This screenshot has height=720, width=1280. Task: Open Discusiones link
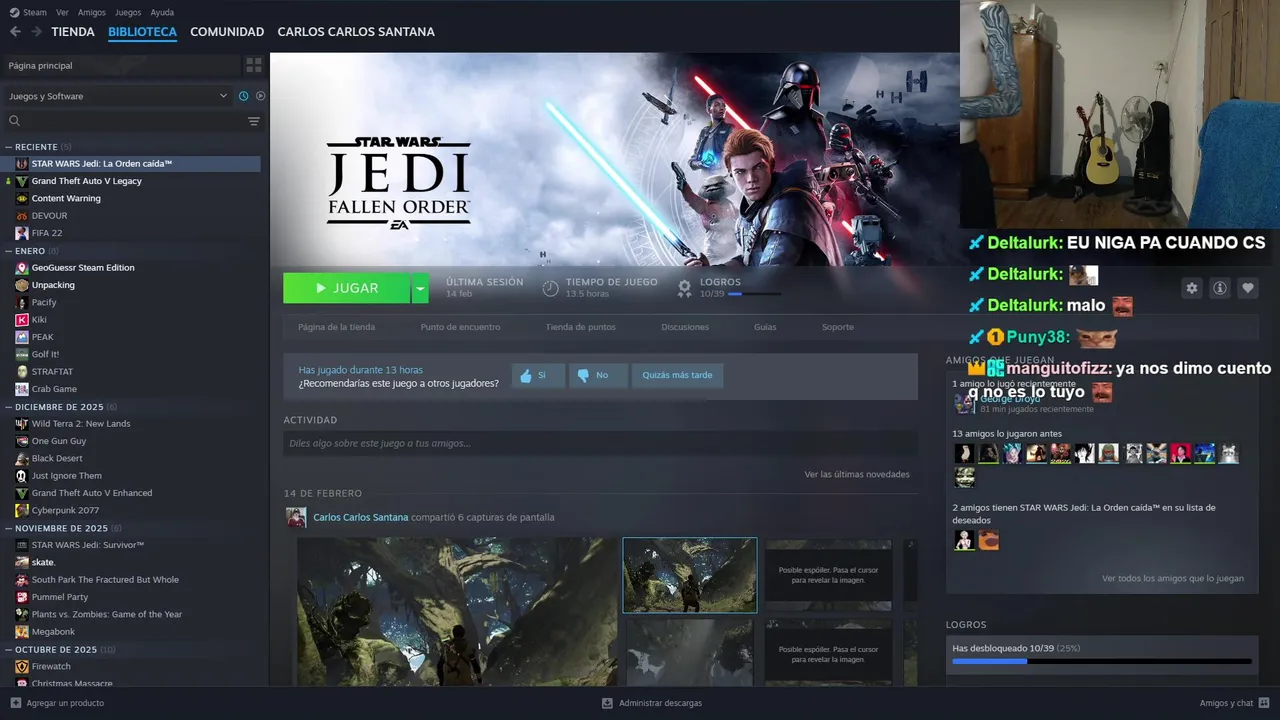click(685, 327)
